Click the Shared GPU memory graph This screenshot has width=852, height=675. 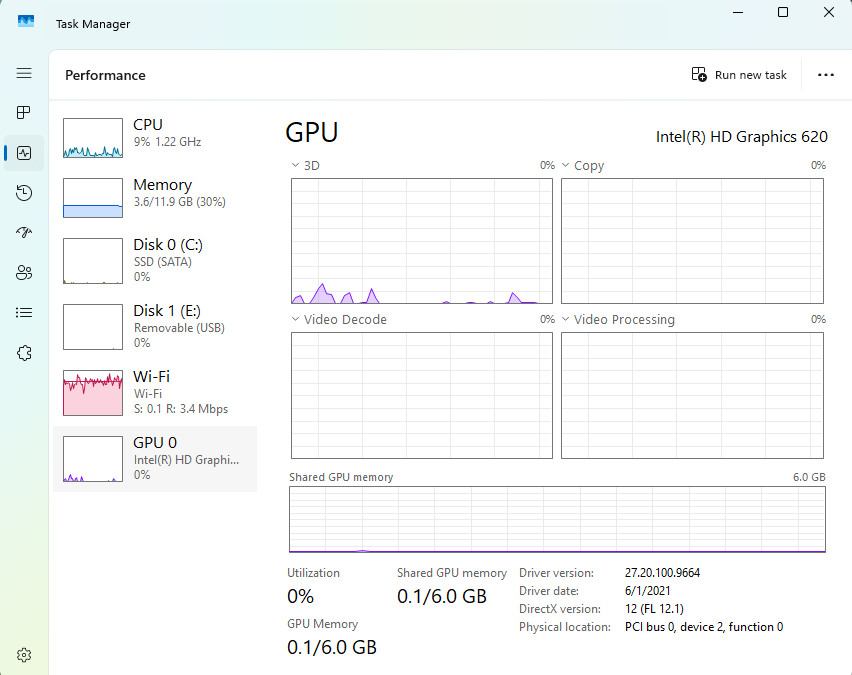(557, 520)
